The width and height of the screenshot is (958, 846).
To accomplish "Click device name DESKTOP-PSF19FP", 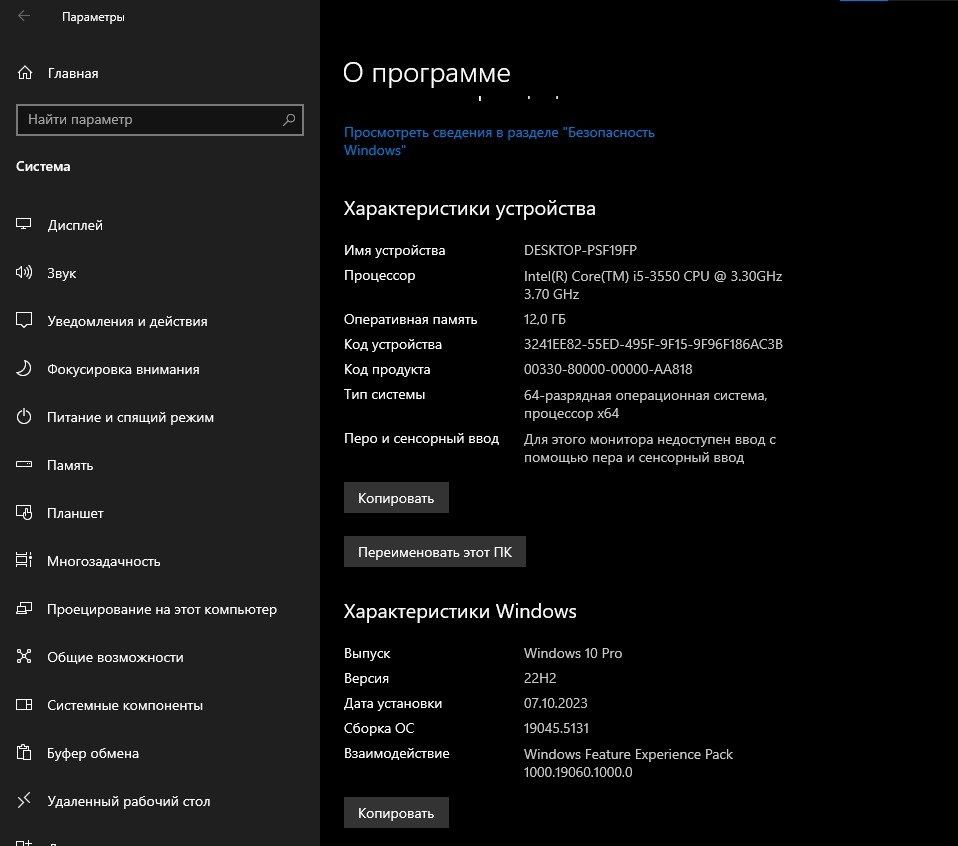I will tap(580, 250).
